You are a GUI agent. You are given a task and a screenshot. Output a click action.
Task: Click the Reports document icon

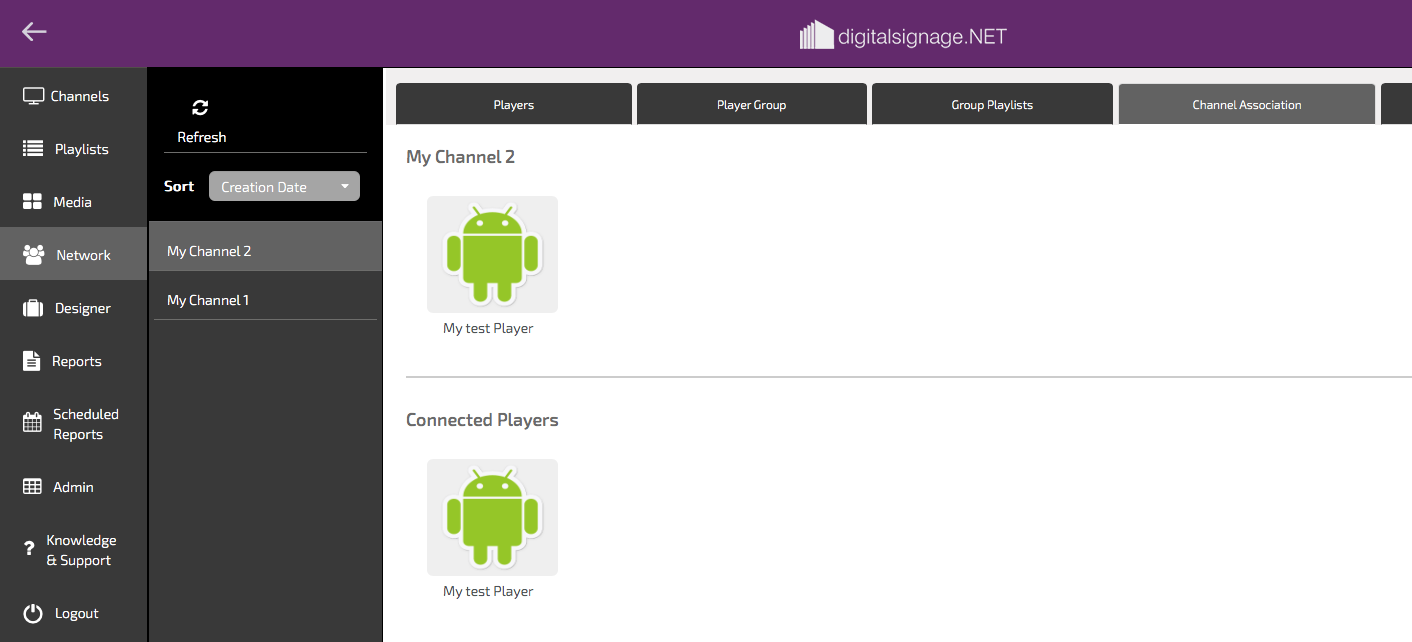[33, 361]
